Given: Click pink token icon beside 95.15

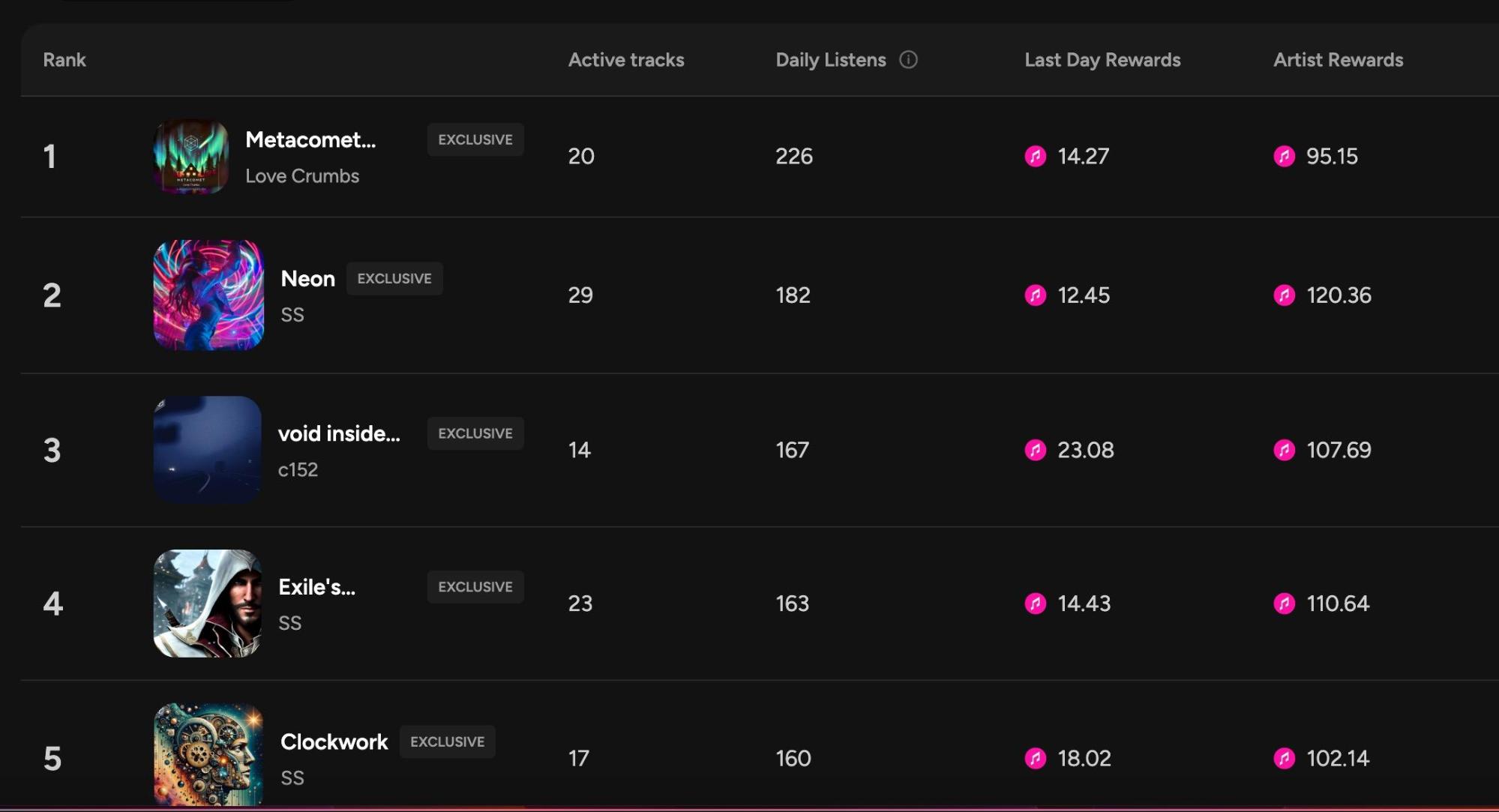Looking at the screenshot, I should pyautogui.click(x=1285, y=156).
